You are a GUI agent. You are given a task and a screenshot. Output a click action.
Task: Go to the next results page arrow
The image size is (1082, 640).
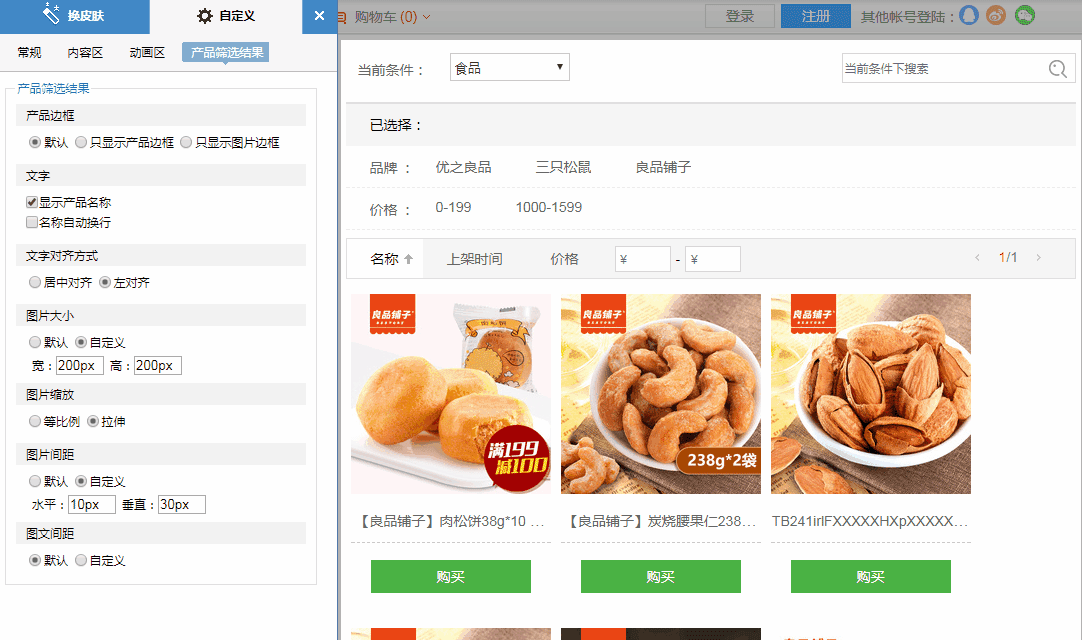(x=1038, y=258)
